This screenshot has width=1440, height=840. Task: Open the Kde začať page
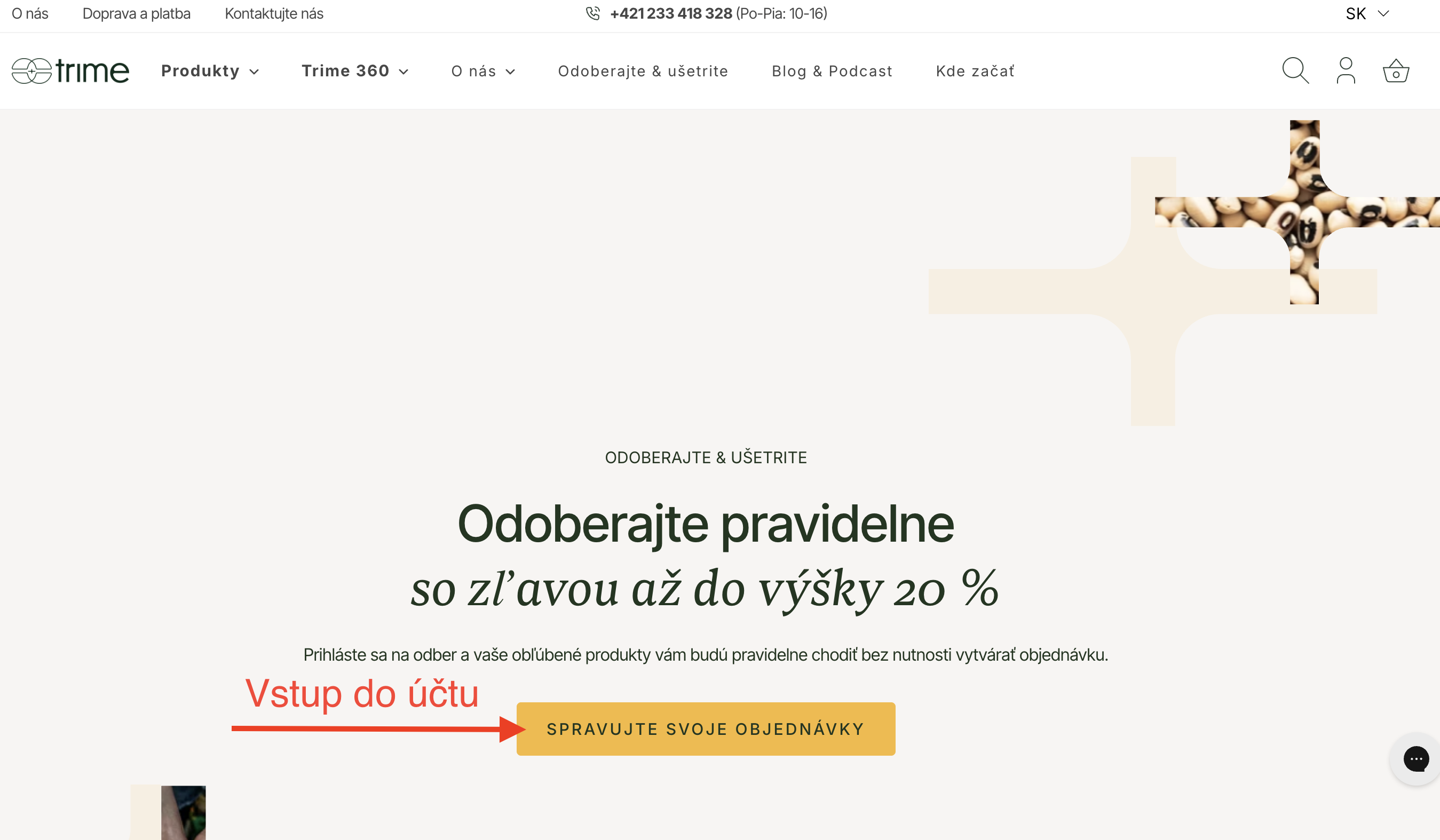coord(975,71)
